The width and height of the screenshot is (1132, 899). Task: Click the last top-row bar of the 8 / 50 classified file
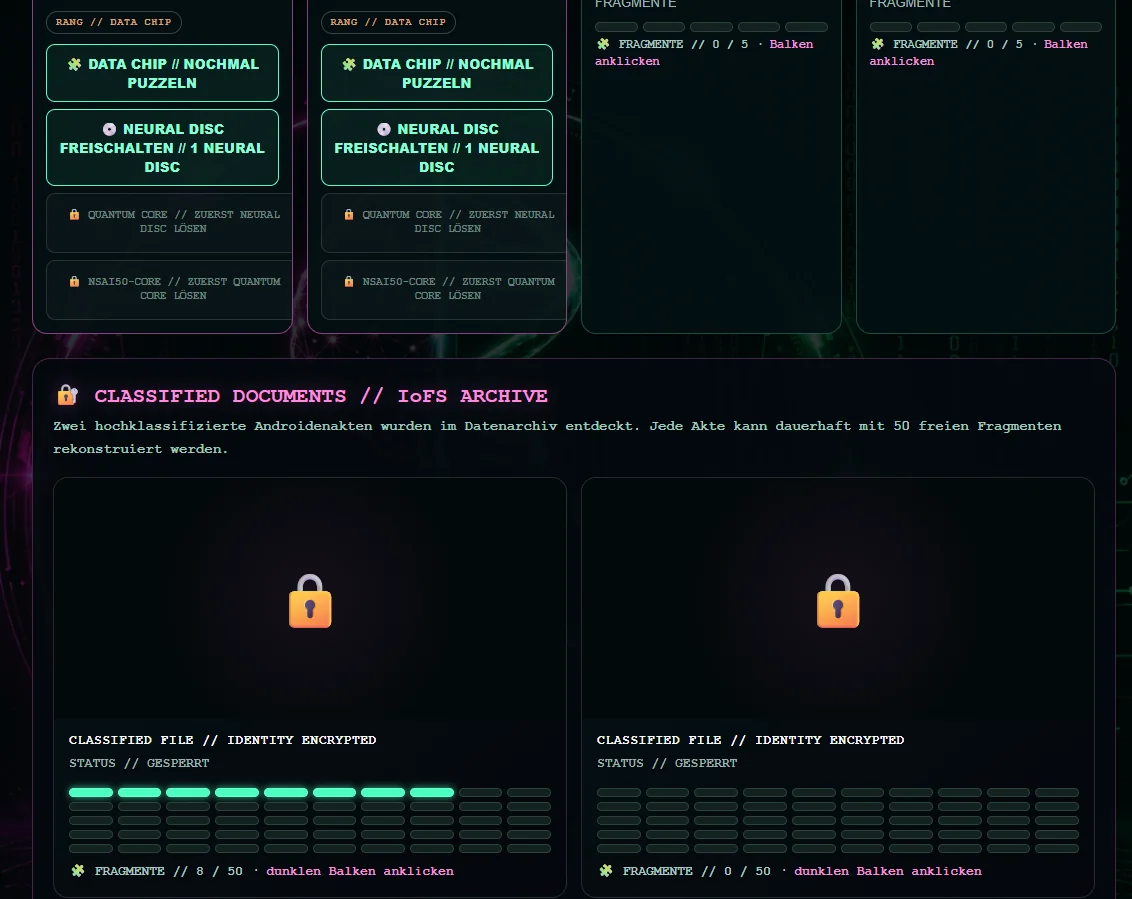click(x=529, y=793)
